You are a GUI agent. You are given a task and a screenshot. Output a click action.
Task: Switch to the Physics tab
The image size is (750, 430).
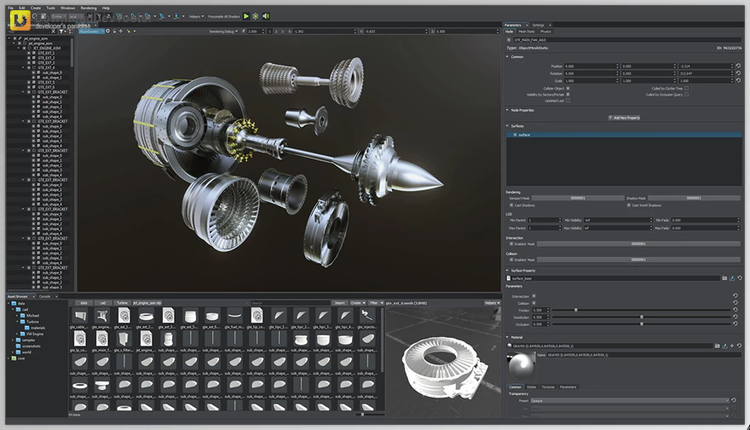click(546, 32)
